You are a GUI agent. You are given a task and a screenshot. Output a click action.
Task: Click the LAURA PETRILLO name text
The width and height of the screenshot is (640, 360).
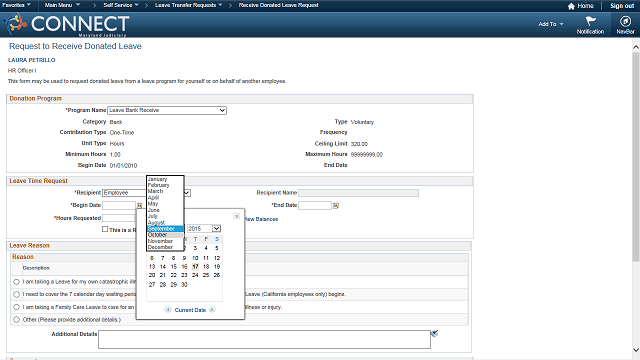31,60
